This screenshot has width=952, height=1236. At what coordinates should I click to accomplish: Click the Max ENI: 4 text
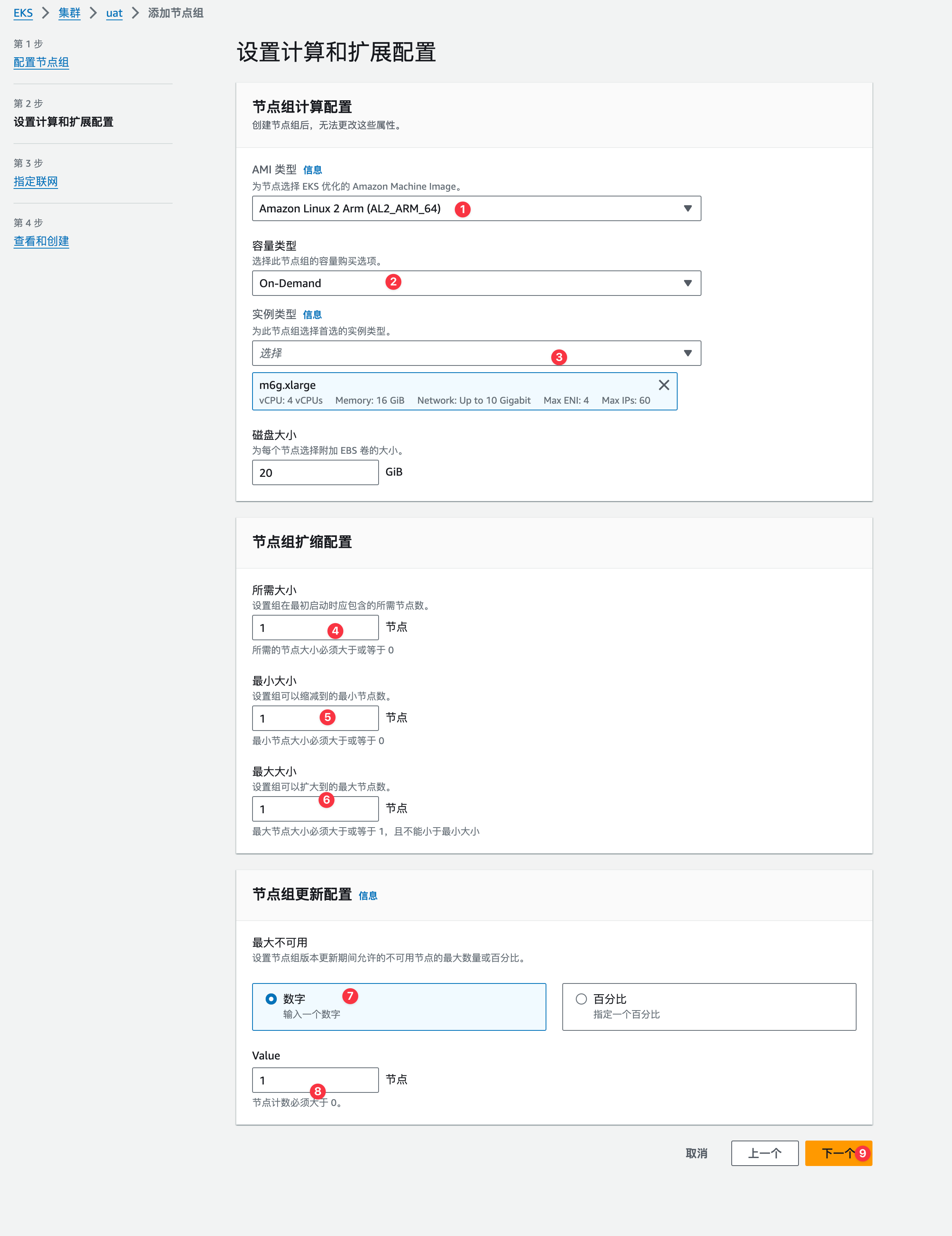coord(566,400)
